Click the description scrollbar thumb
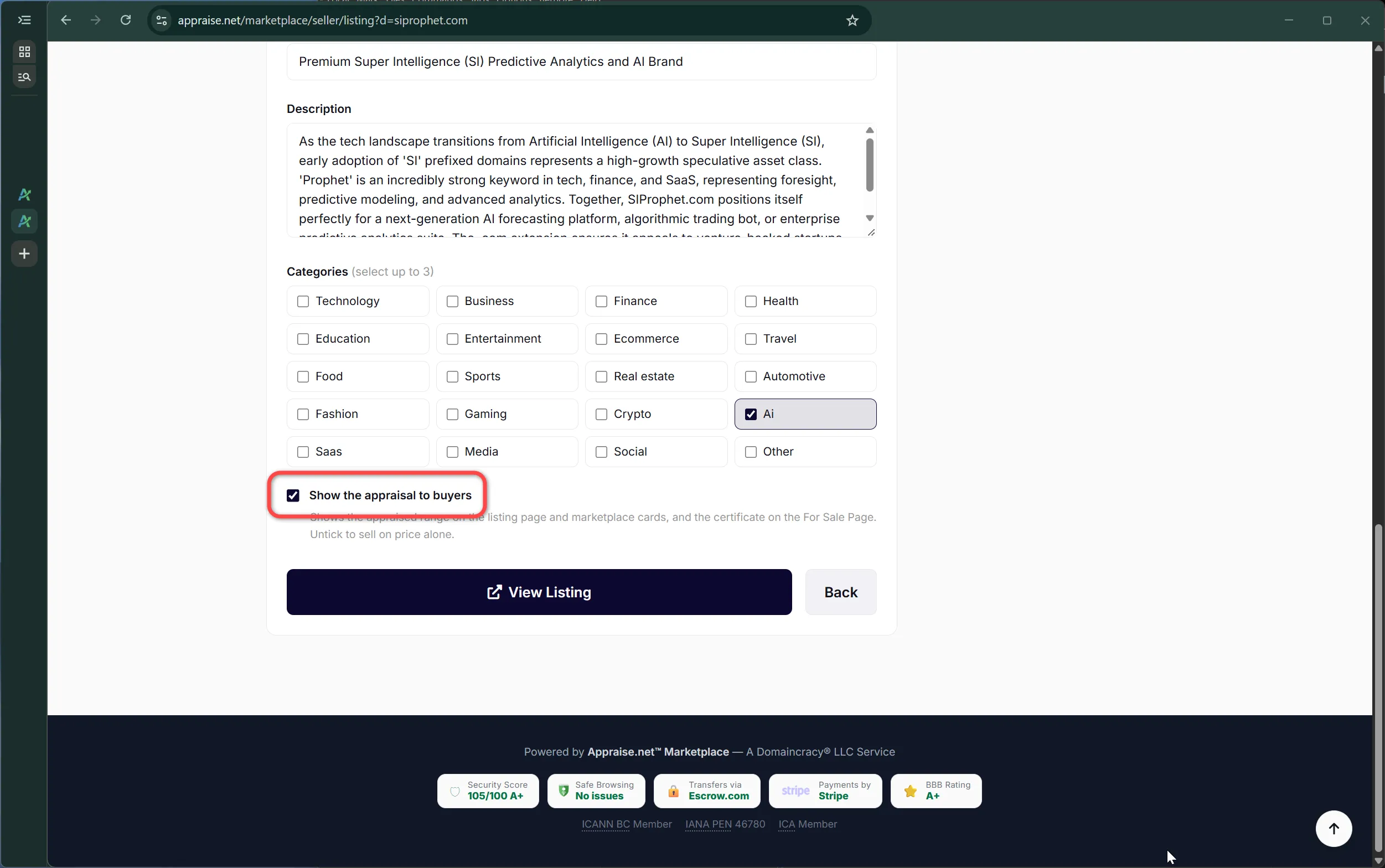The height and width of the screenshot is (868, 1385). (870, 165)
